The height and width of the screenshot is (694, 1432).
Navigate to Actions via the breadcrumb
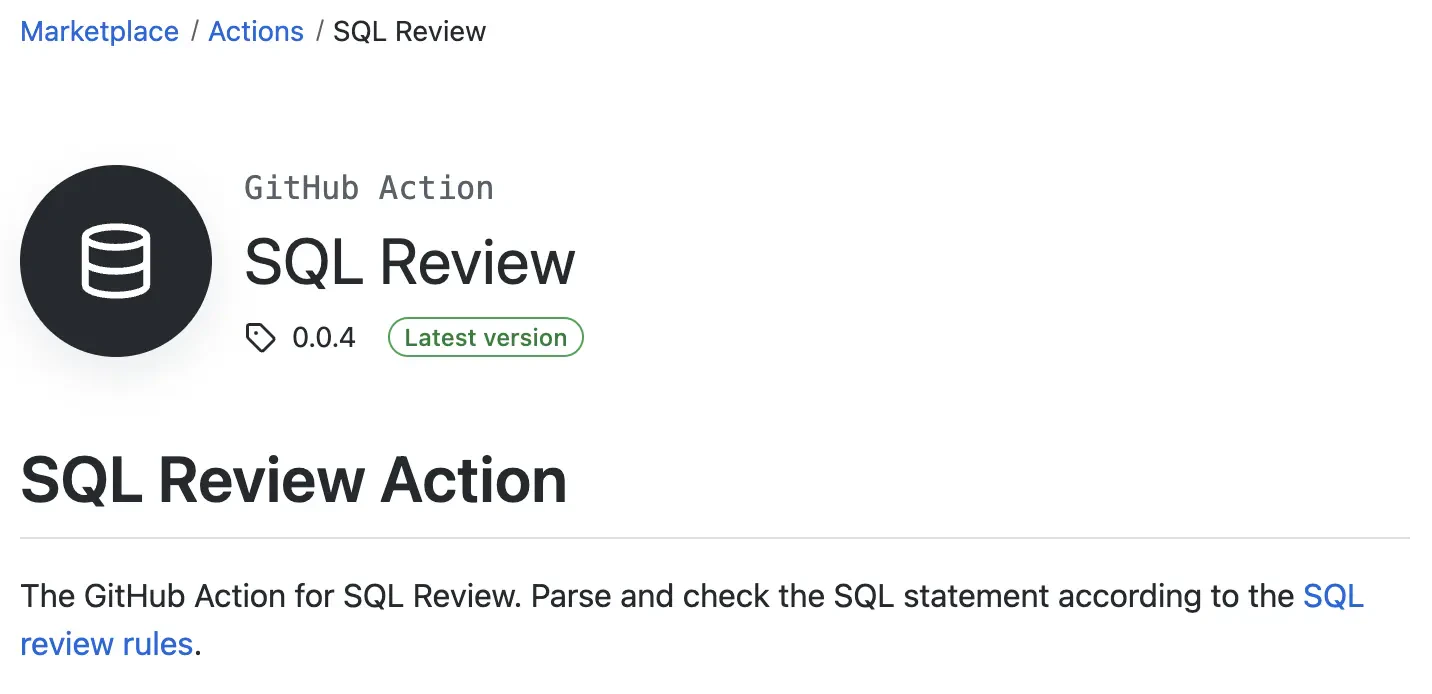[255, 31]
